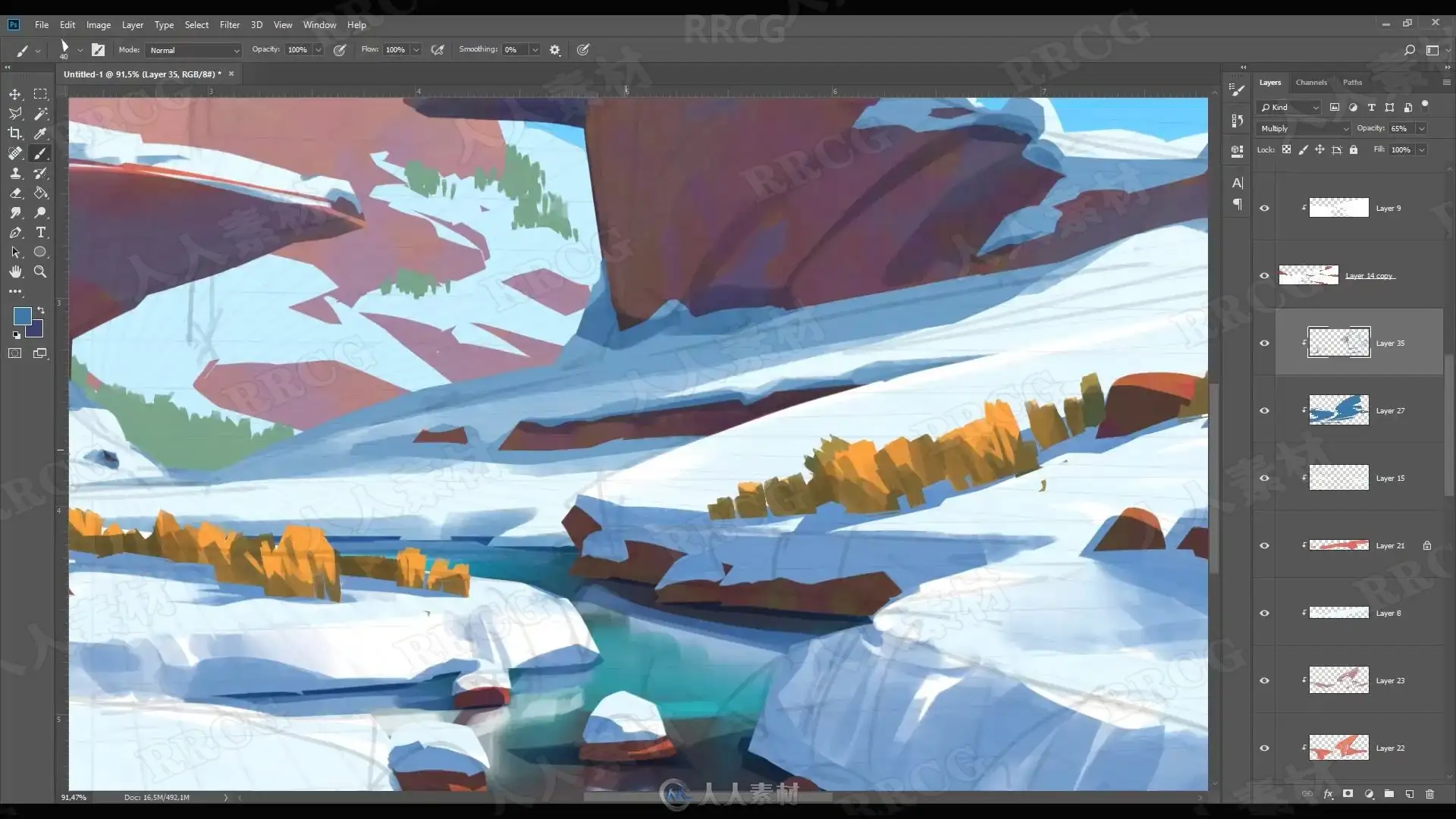Select the Magic Wand tool
This screenshot has height=819, width=1456.
(x=40, y=114)
